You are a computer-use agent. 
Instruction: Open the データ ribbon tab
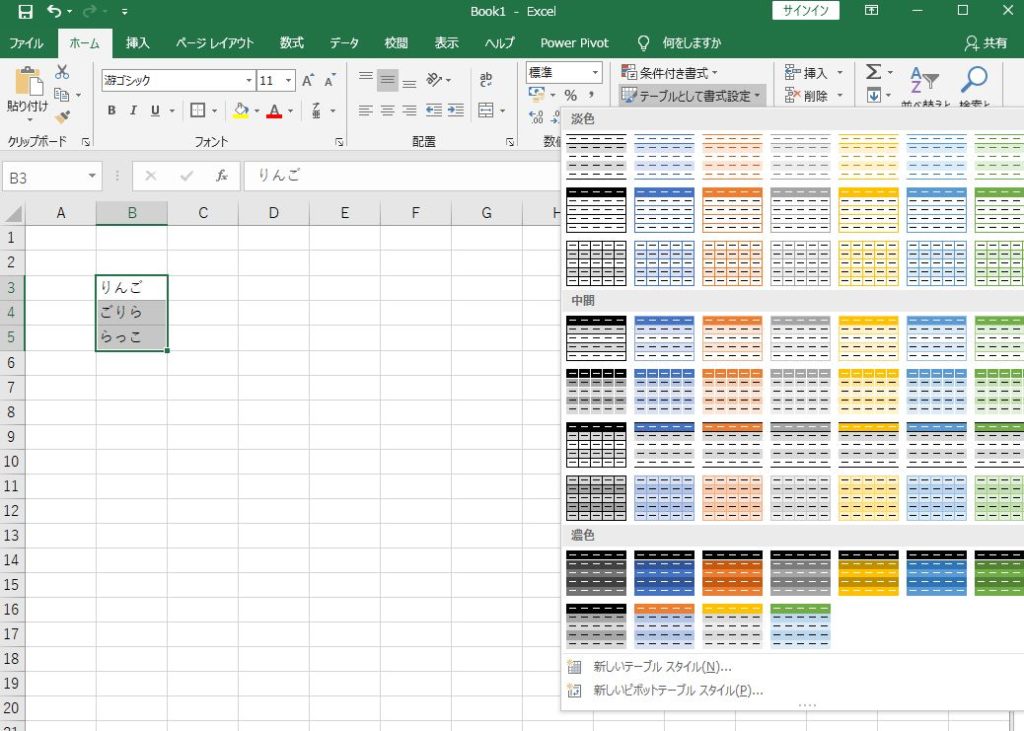(344, 43)
